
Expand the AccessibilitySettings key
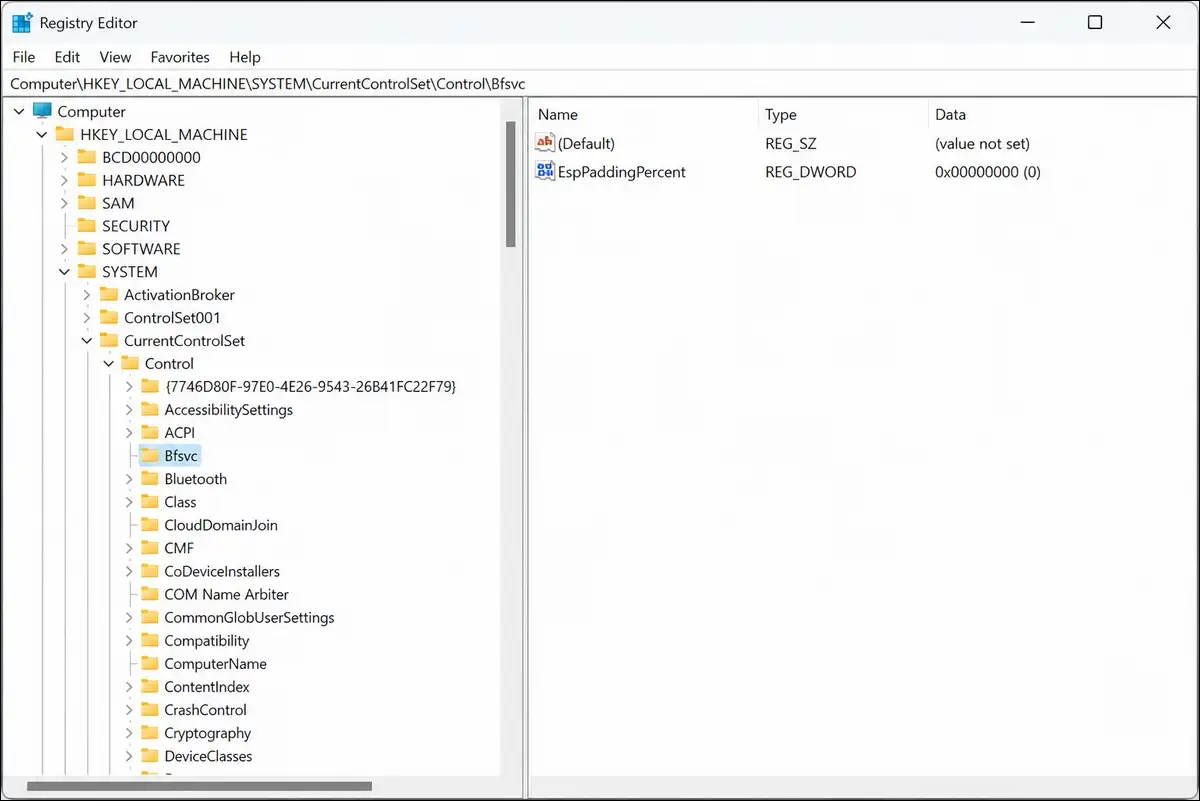[129, 410]
